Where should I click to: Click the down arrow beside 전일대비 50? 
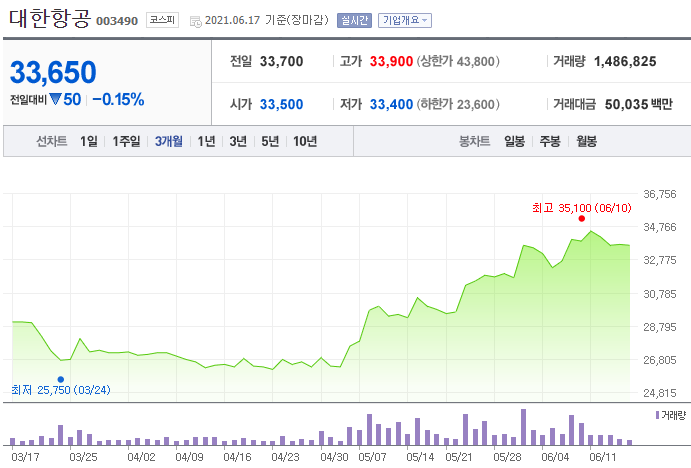pos(55,99)
